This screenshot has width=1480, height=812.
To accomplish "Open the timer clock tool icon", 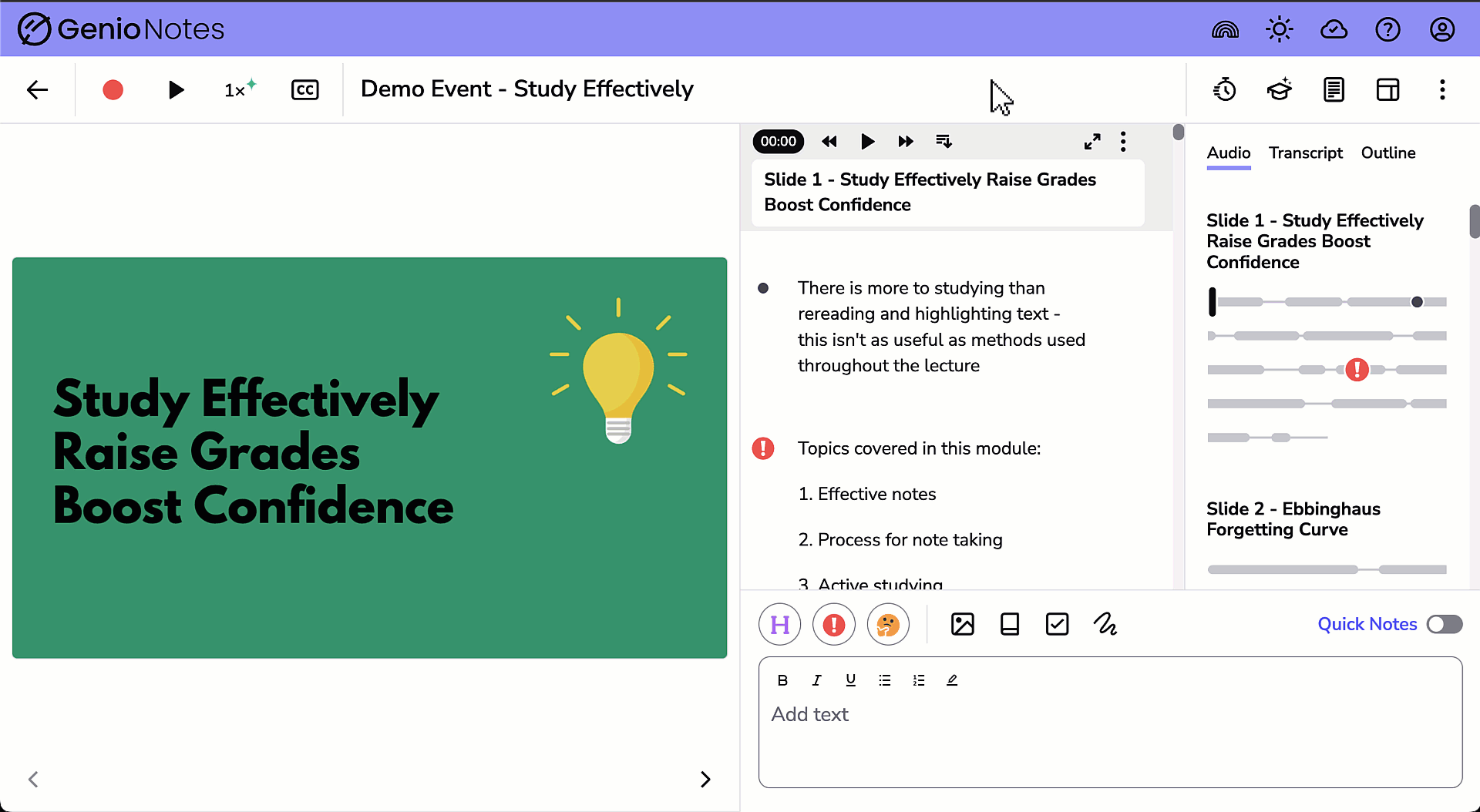I will click(x=1225, y=90).
